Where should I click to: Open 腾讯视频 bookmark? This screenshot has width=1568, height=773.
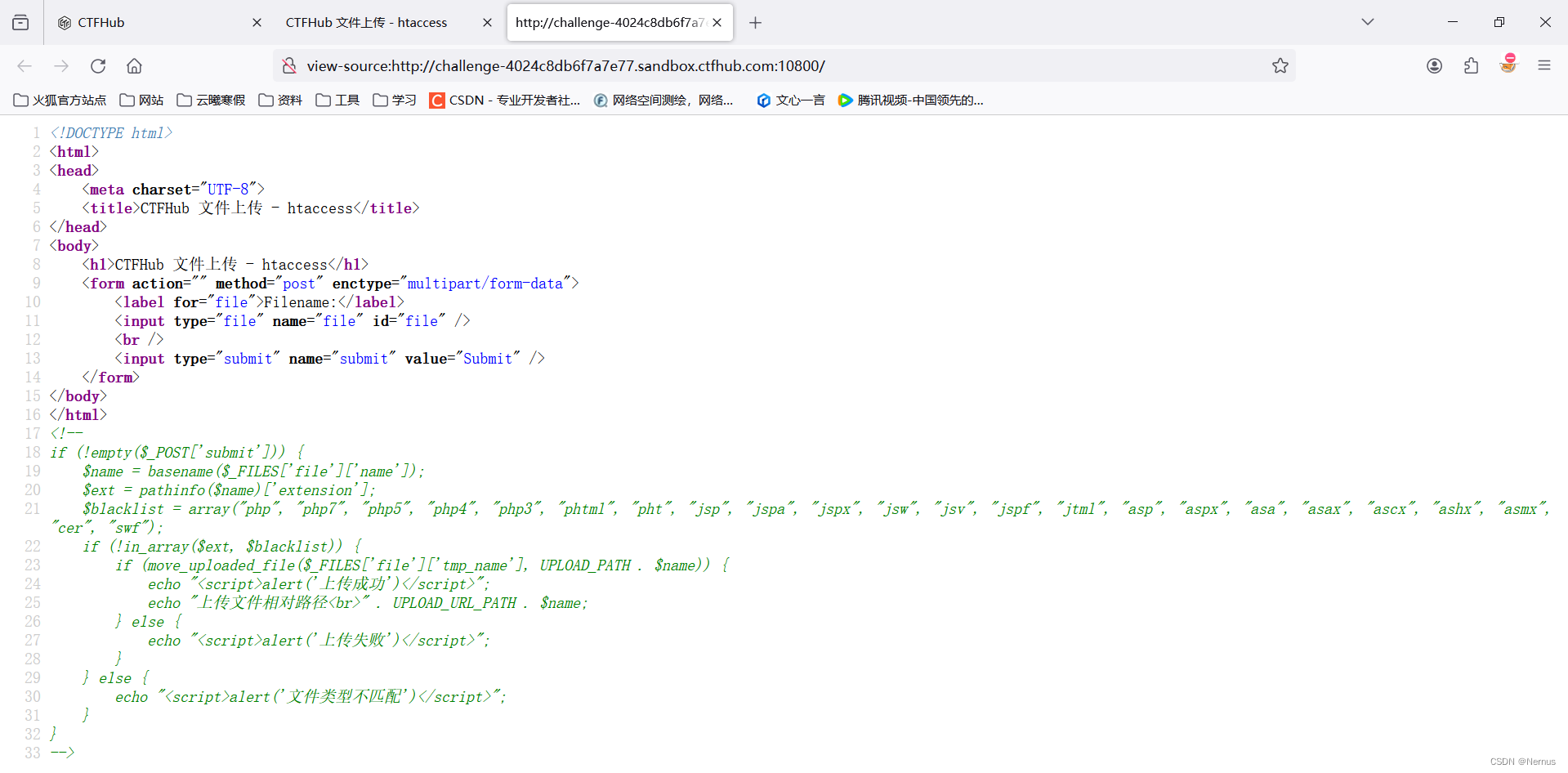(x=911, y=100)
